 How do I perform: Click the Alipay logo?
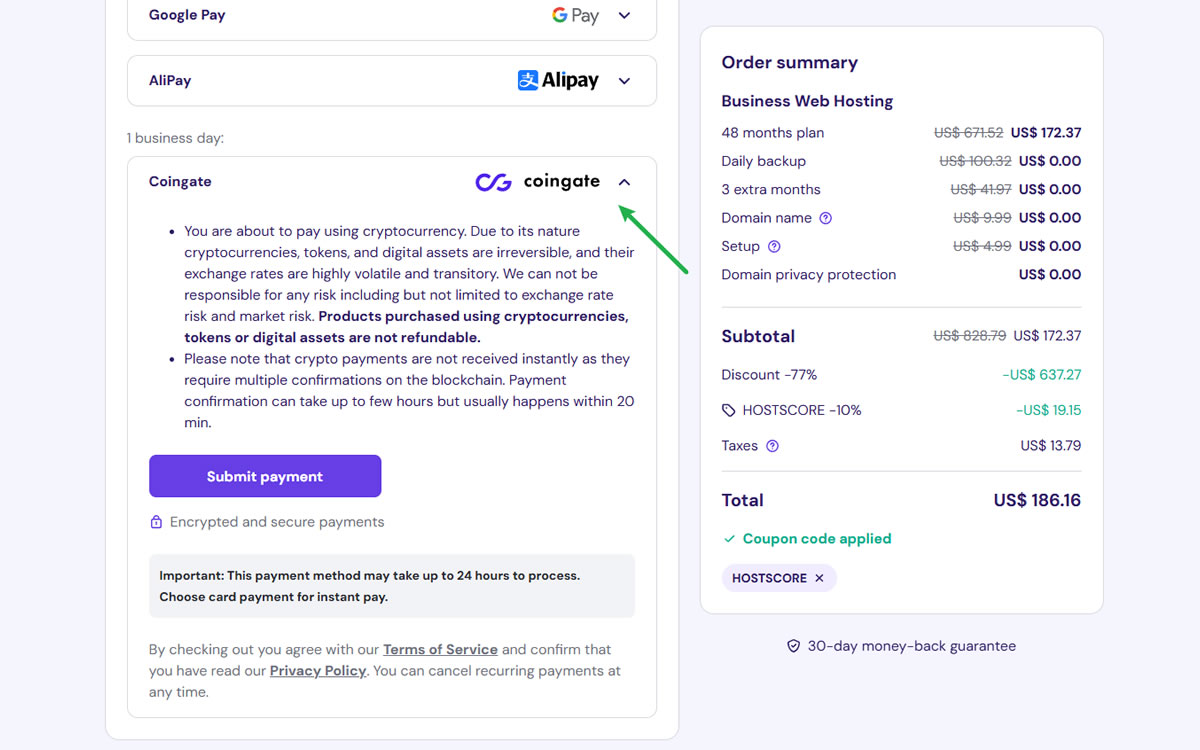pyautogui.click(x=558, y=80)
